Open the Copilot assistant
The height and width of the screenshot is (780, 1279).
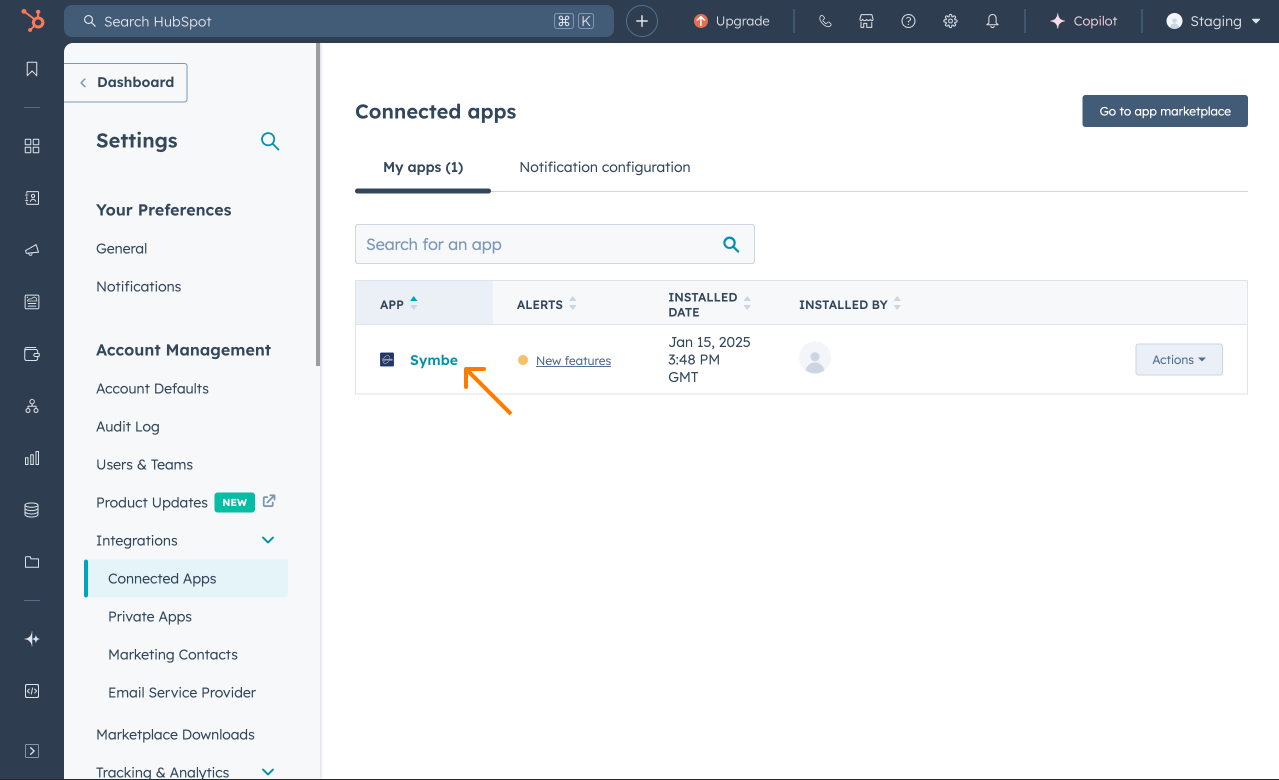click(1083, 21)
